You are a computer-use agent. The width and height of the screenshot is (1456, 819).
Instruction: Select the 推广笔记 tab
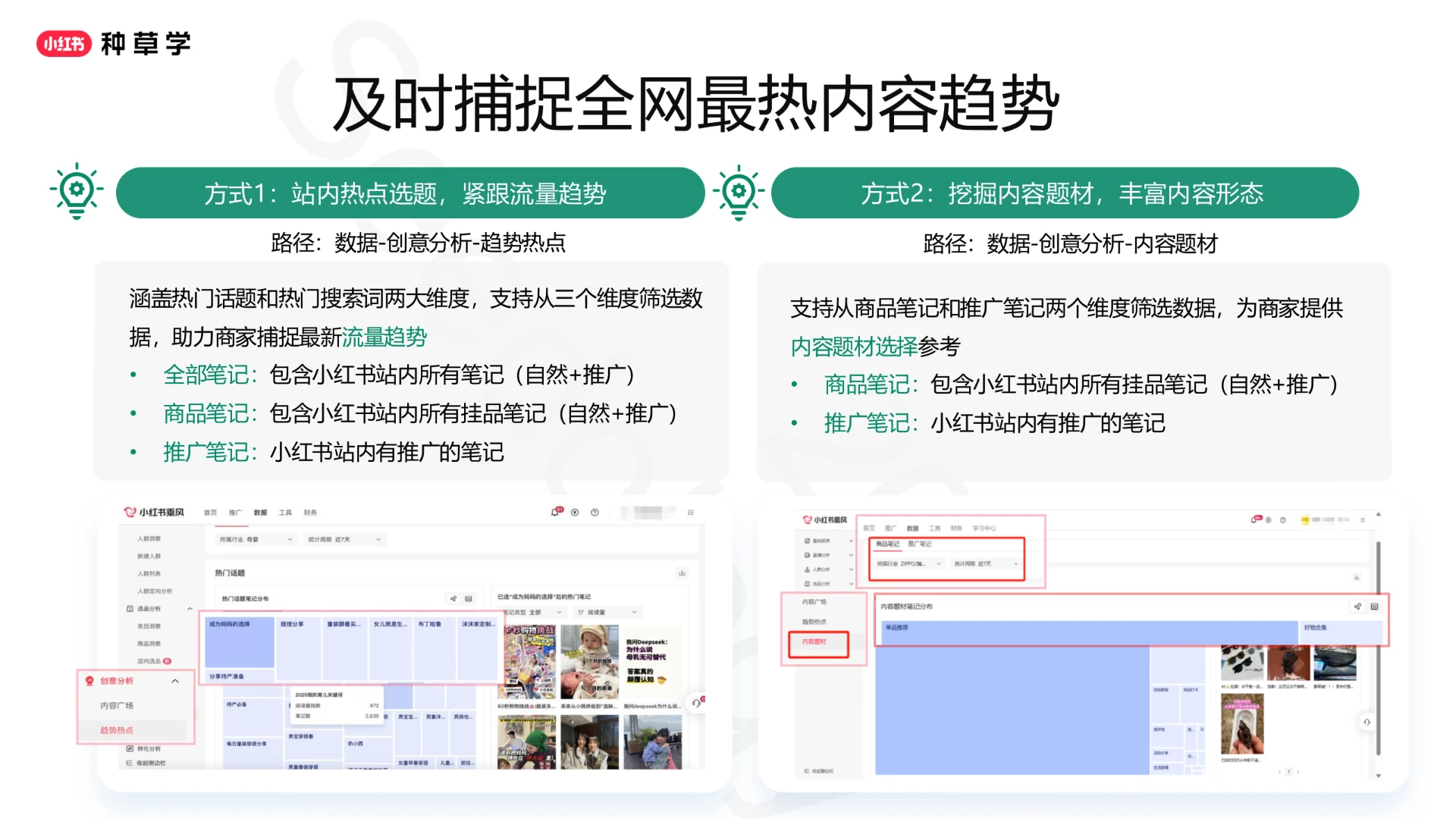click(x=920, y=544)
